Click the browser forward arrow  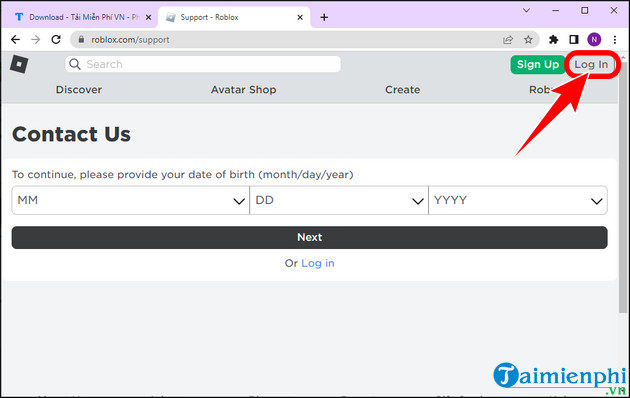click(36, 39)
